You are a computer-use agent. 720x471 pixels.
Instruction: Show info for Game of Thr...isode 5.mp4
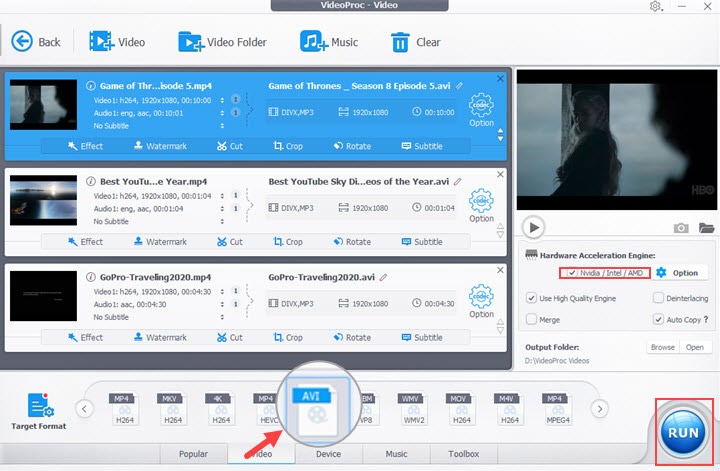91,86
